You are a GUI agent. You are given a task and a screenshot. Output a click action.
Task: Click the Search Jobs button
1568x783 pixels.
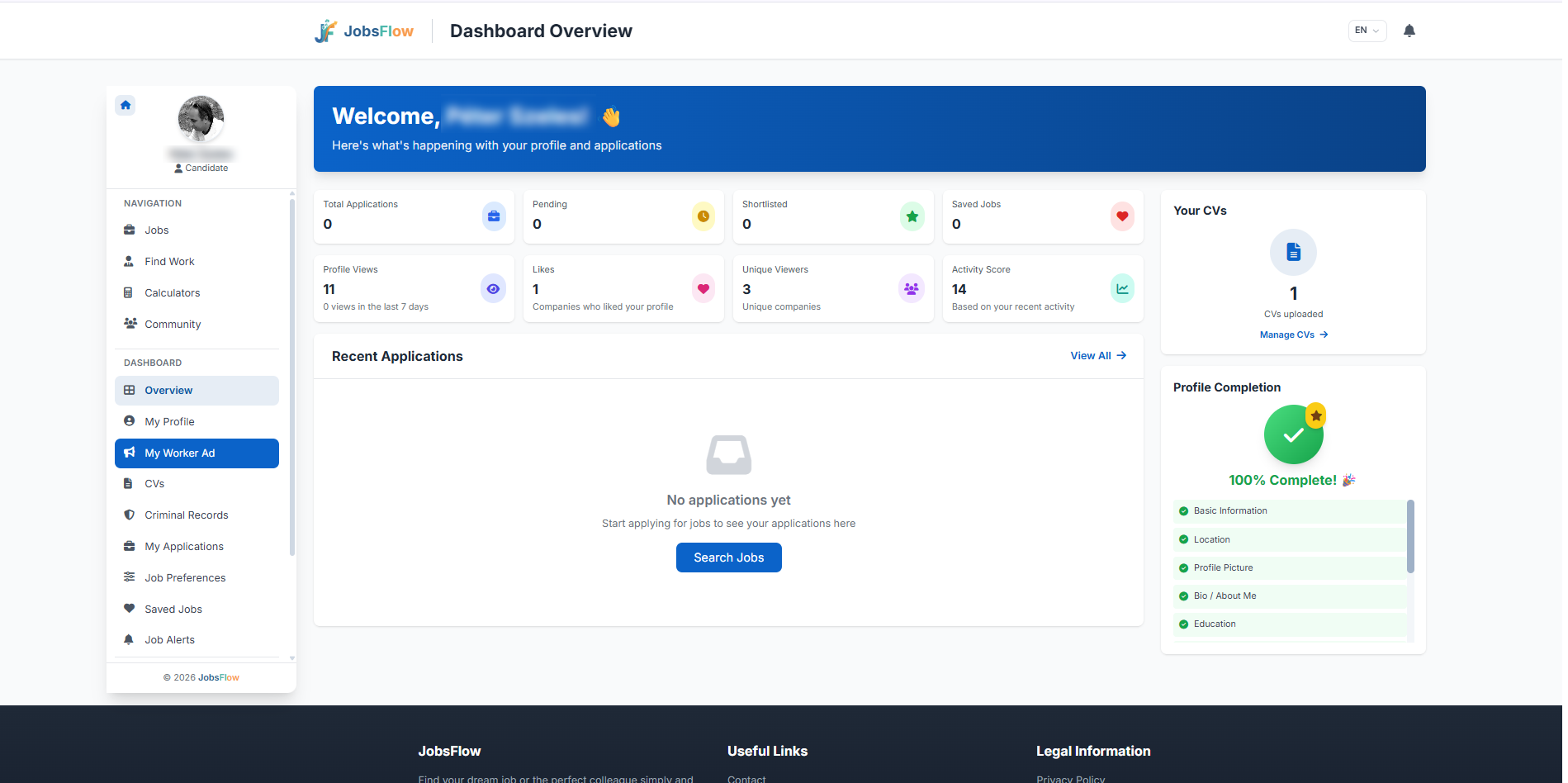728,558
